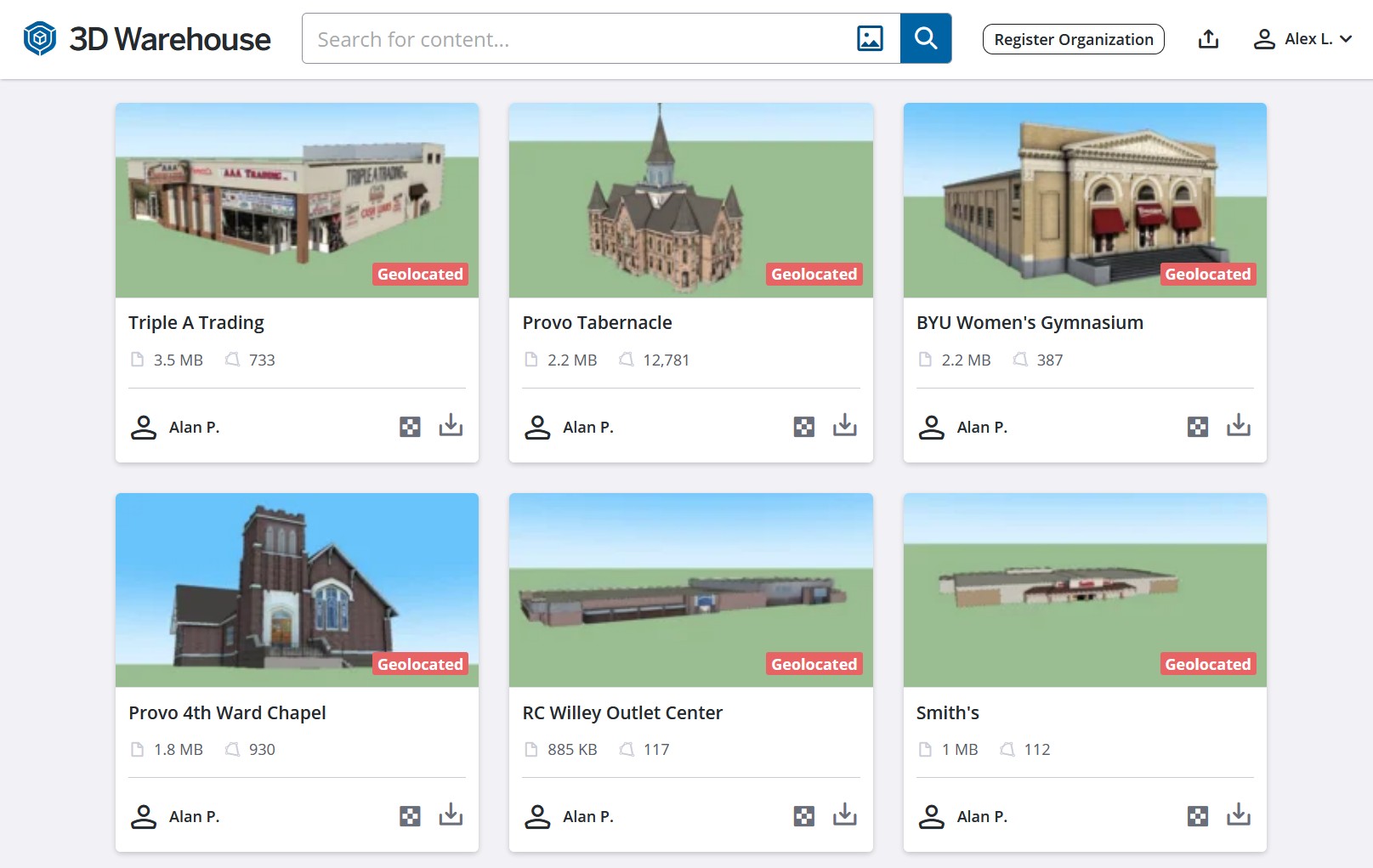Open BYU Women's Gymnasium thumbnail
The height and width of the screenshot is (868, 1373).
[1085, 200]
